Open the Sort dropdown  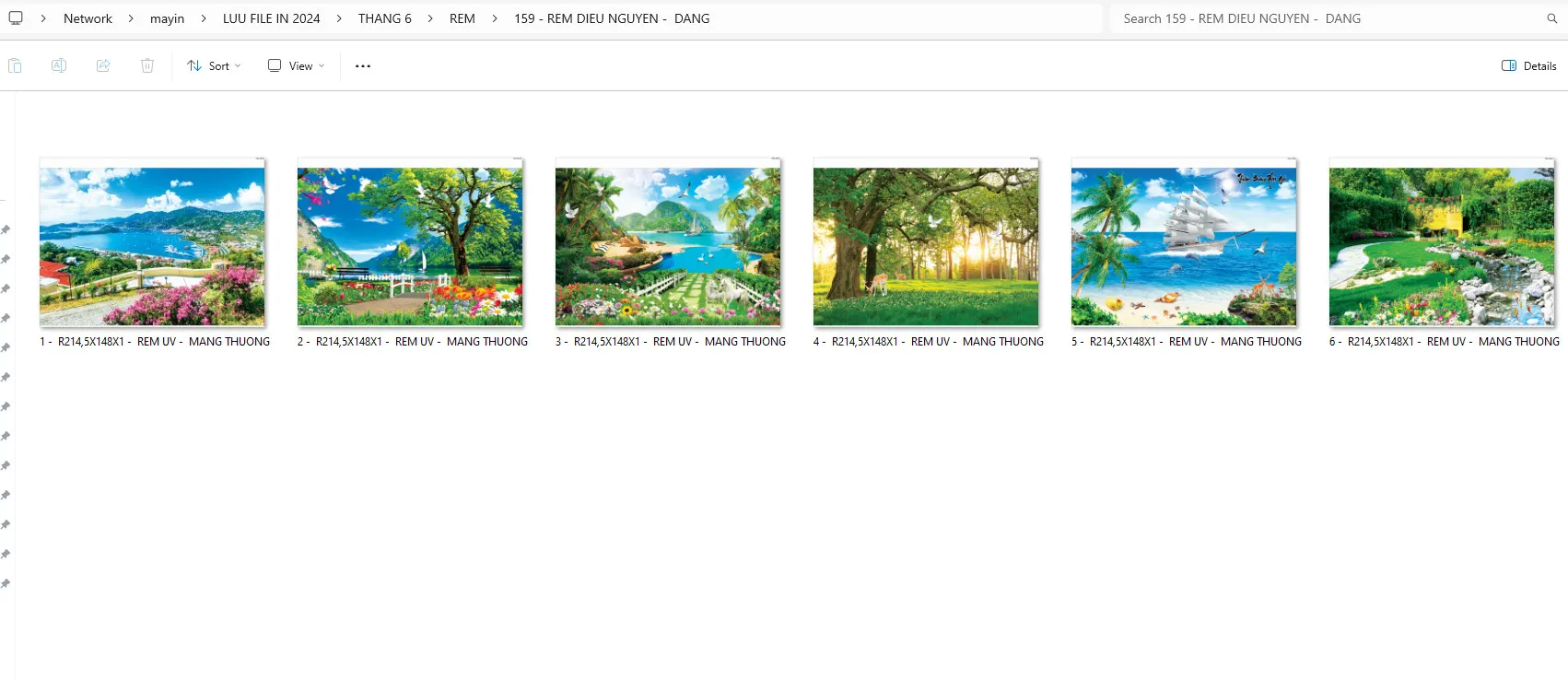[x=215, y=66]
